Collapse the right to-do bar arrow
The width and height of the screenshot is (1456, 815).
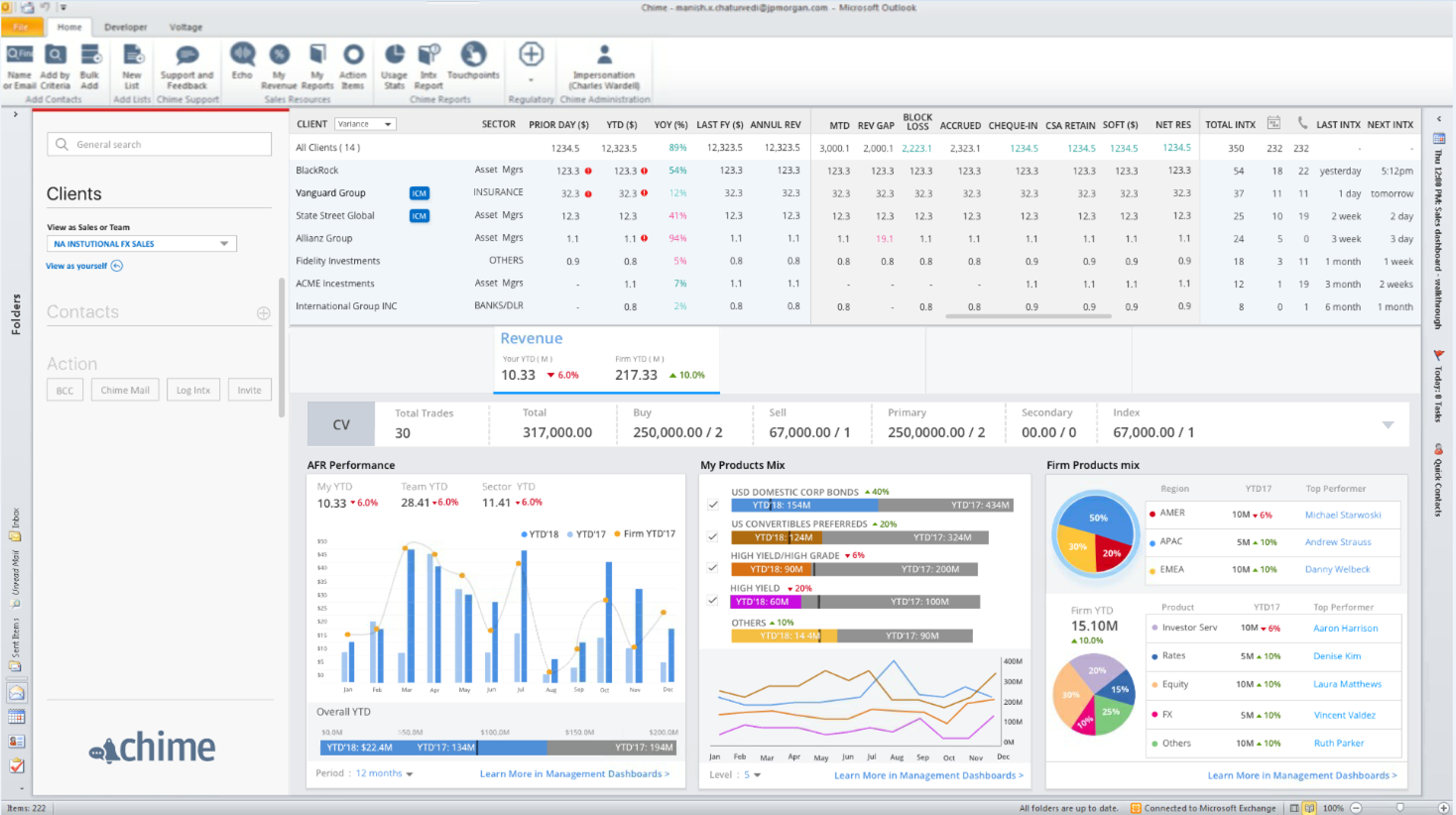point(1439,119)
